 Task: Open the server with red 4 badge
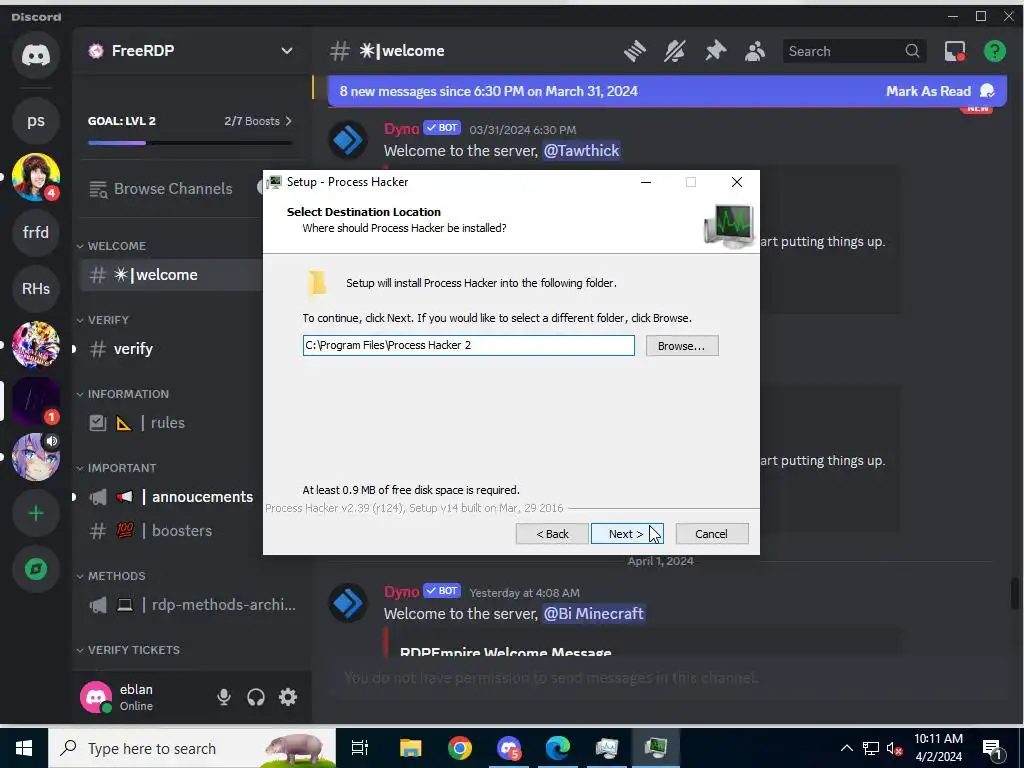click(36, 177)
